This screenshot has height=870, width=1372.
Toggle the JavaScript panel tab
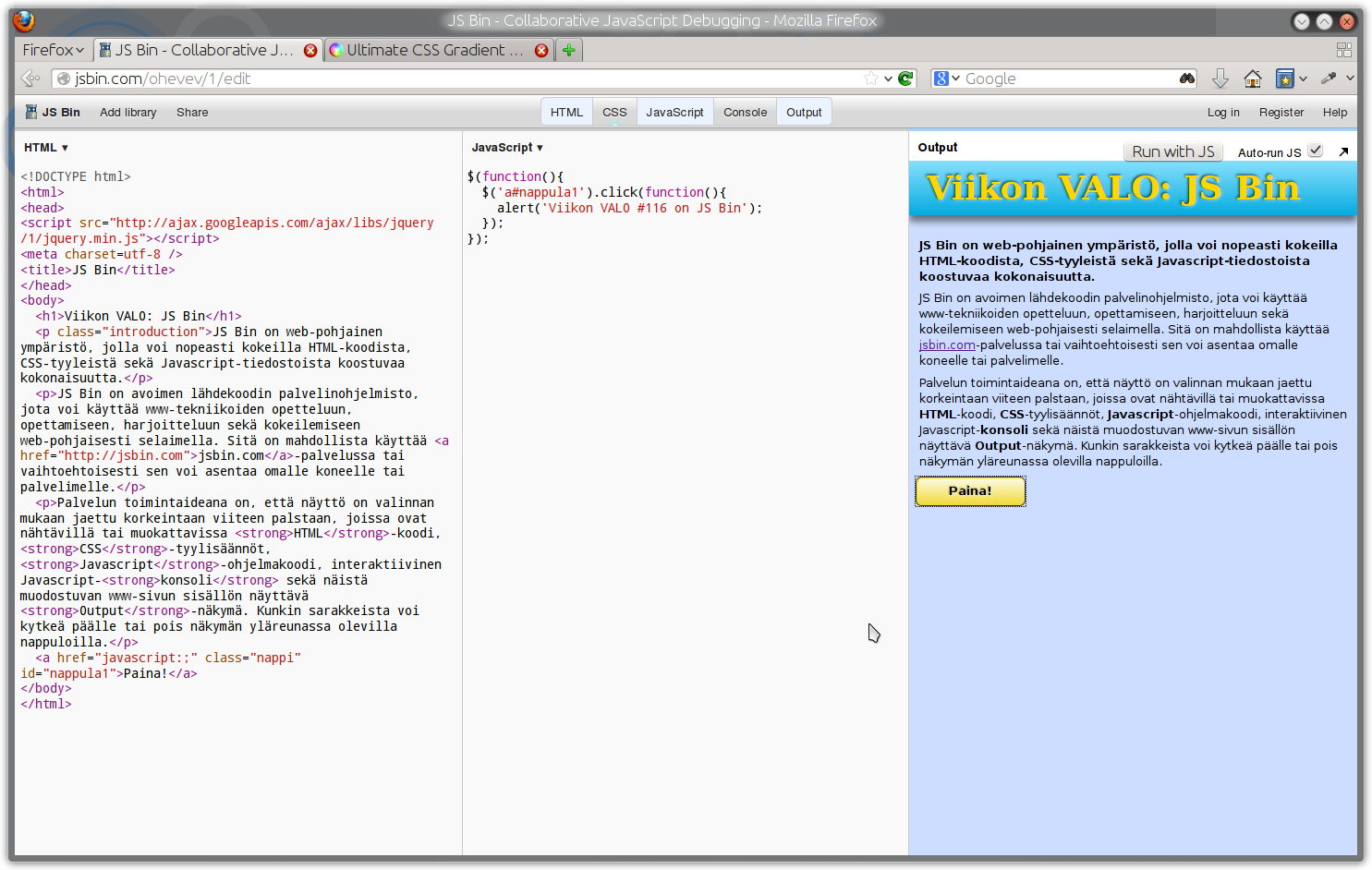tap(674, 112)
